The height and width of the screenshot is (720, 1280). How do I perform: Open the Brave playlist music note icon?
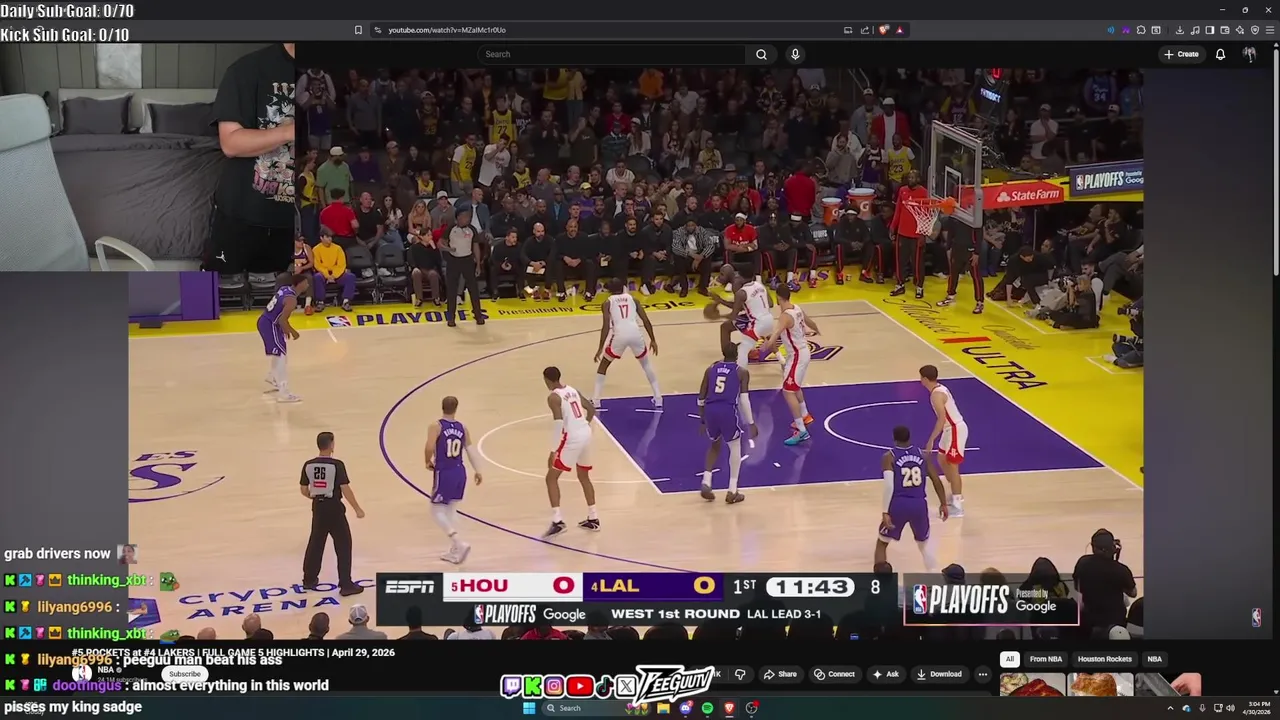pyautogui.click(x=1195, y=30)
